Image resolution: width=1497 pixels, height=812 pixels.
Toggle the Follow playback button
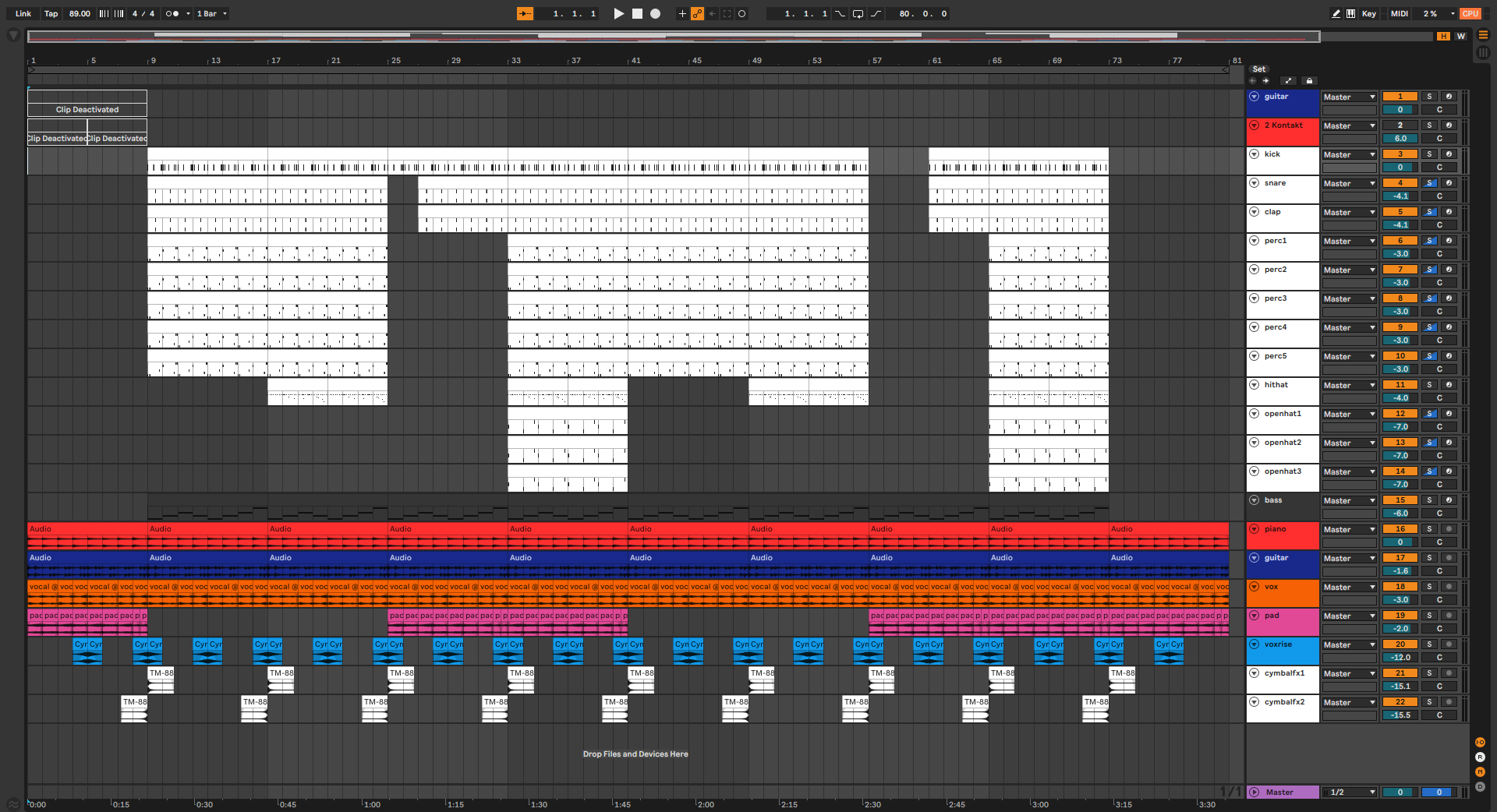click(x=526, y=13)
